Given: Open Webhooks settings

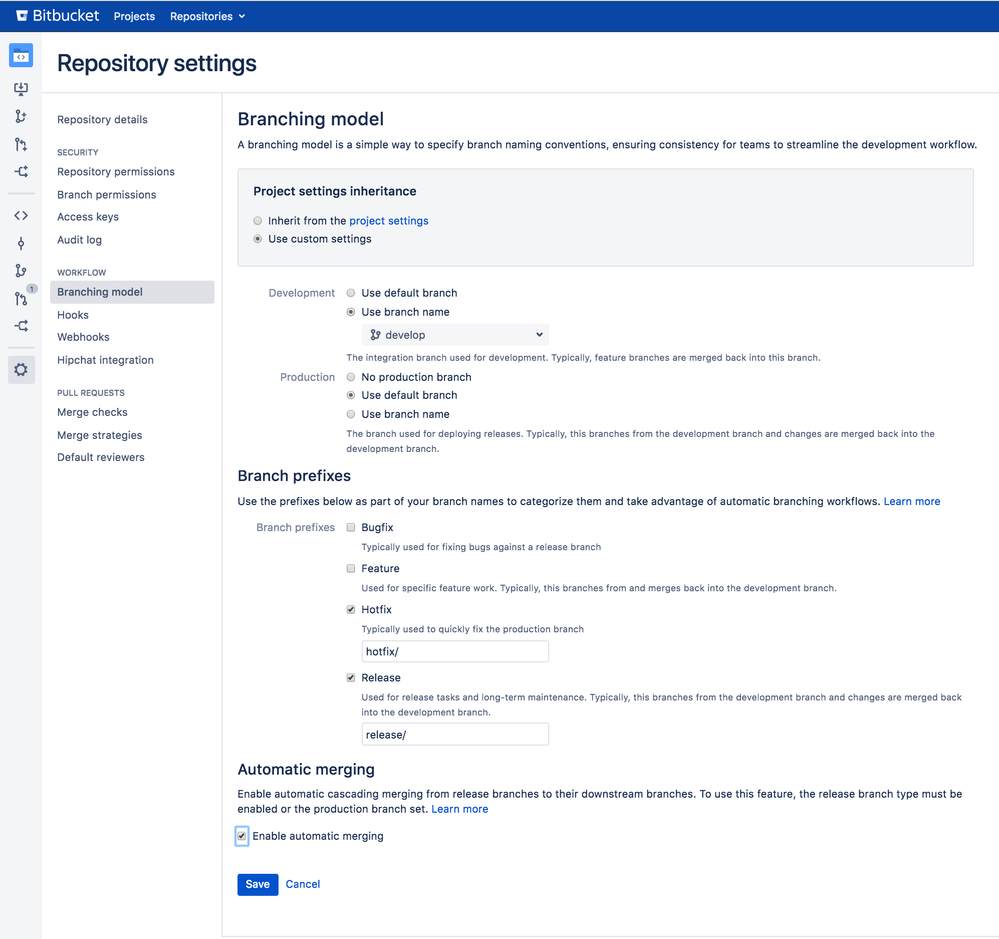Looking at the screenshot, I should (x=83, y=337).
